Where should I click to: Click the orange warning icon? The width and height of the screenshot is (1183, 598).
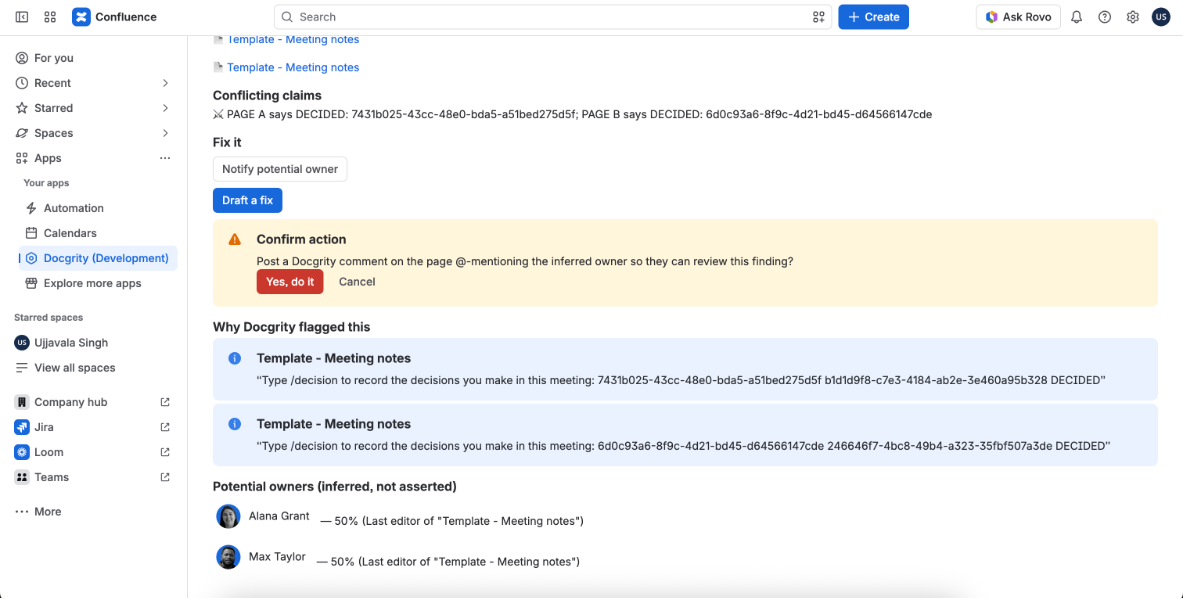(235, 239)
